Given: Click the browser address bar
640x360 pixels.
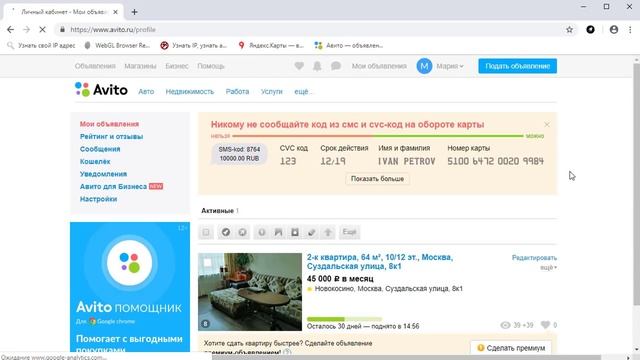Looking at the screenshot, I should (x=310, y=29).
